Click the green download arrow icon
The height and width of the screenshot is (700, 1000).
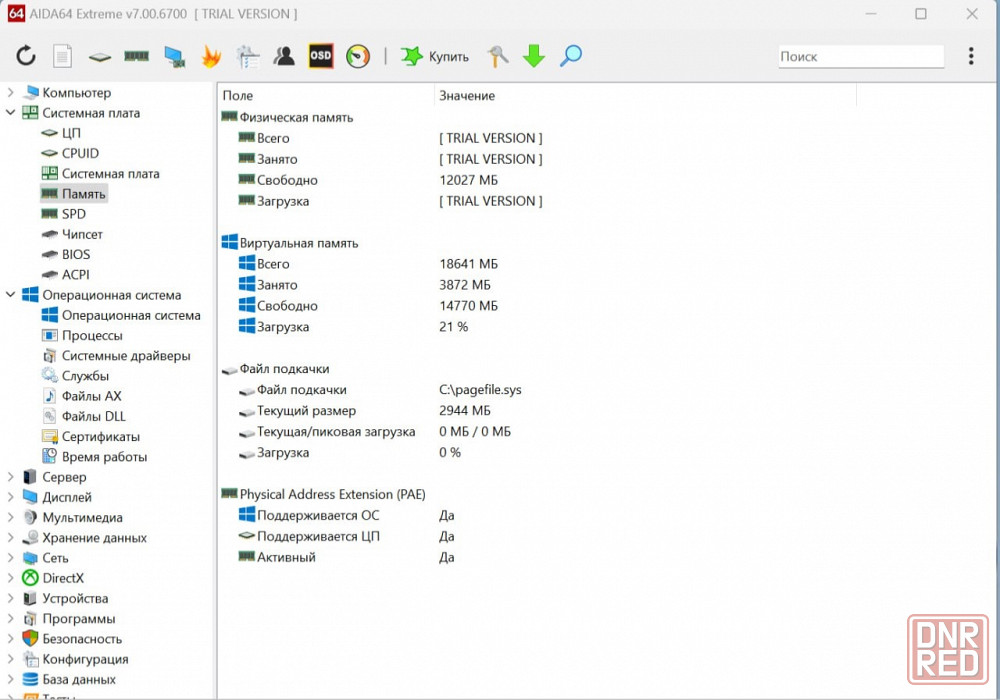pyautogui.click(x=534, y=57)
